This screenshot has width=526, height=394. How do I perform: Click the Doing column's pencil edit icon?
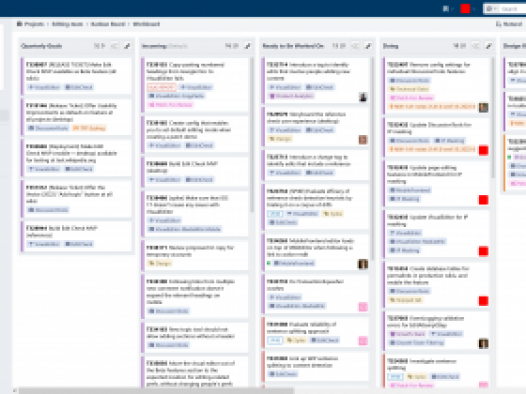tap(489, 46)
